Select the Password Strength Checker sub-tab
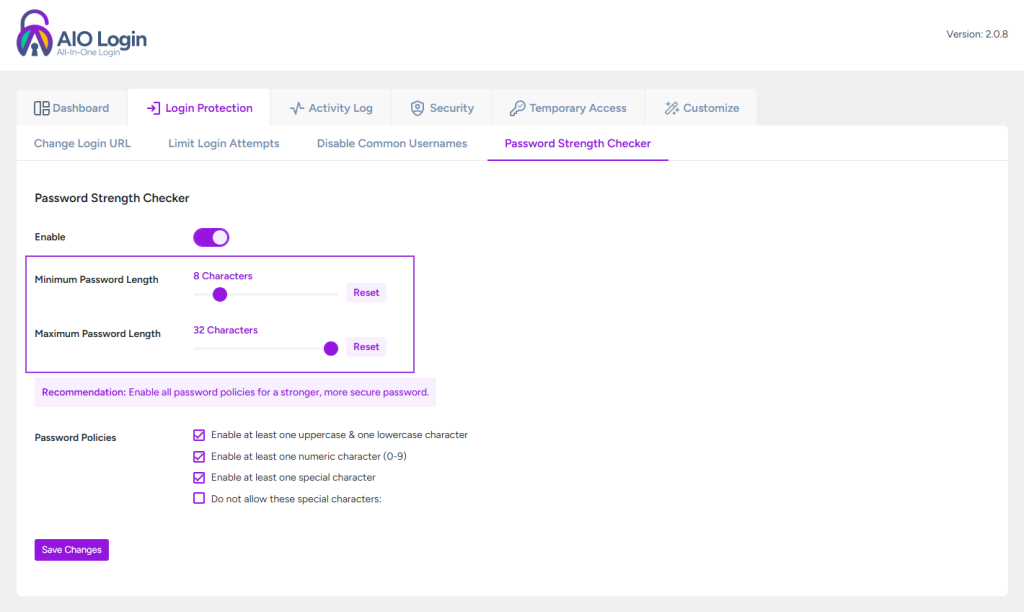Screen dimensions: 1024x612 tap(577, 143)
